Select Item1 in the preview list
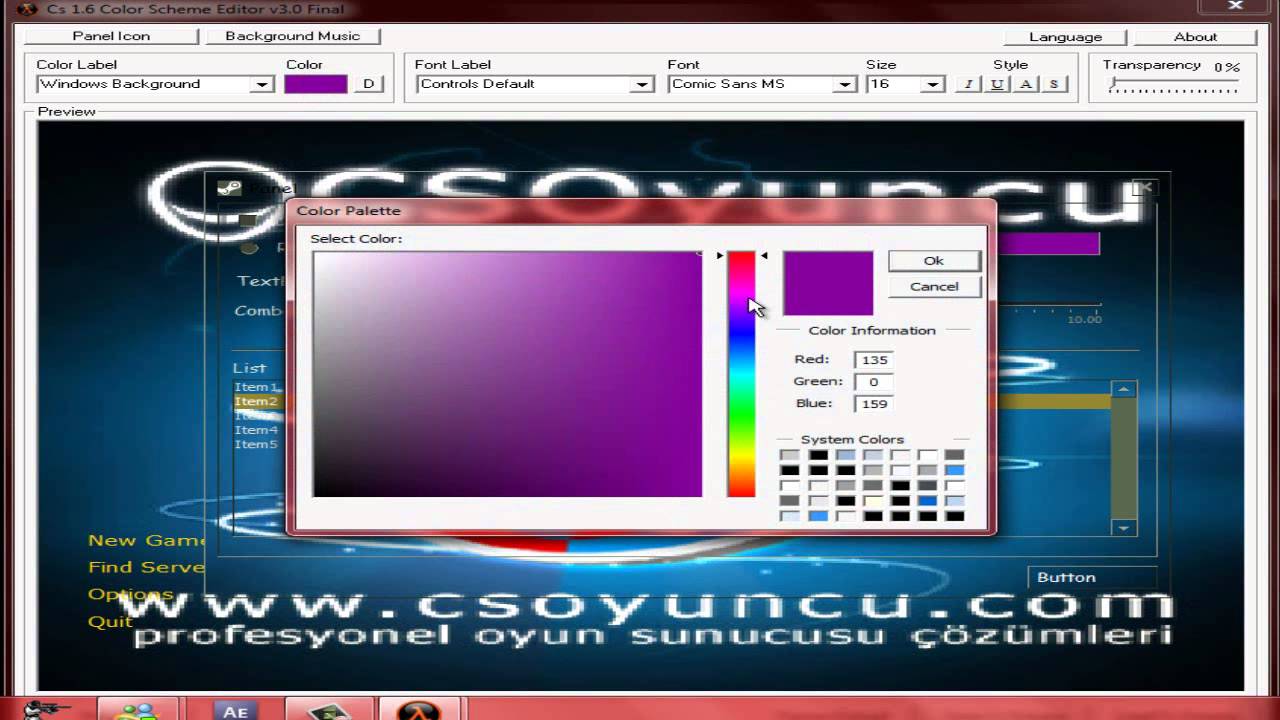Screen dimensions: 1280x720 256,387
